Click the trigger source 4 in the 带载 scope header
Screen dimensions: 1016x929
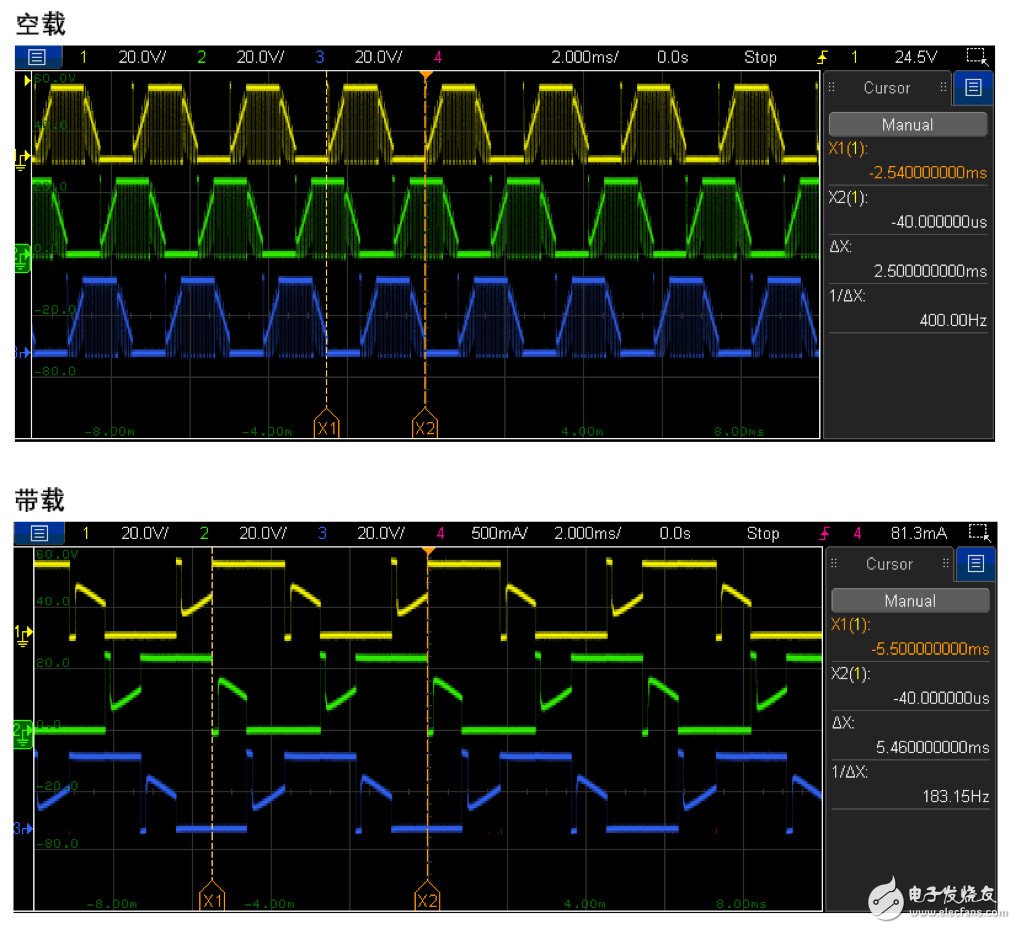tap(857, 533)
